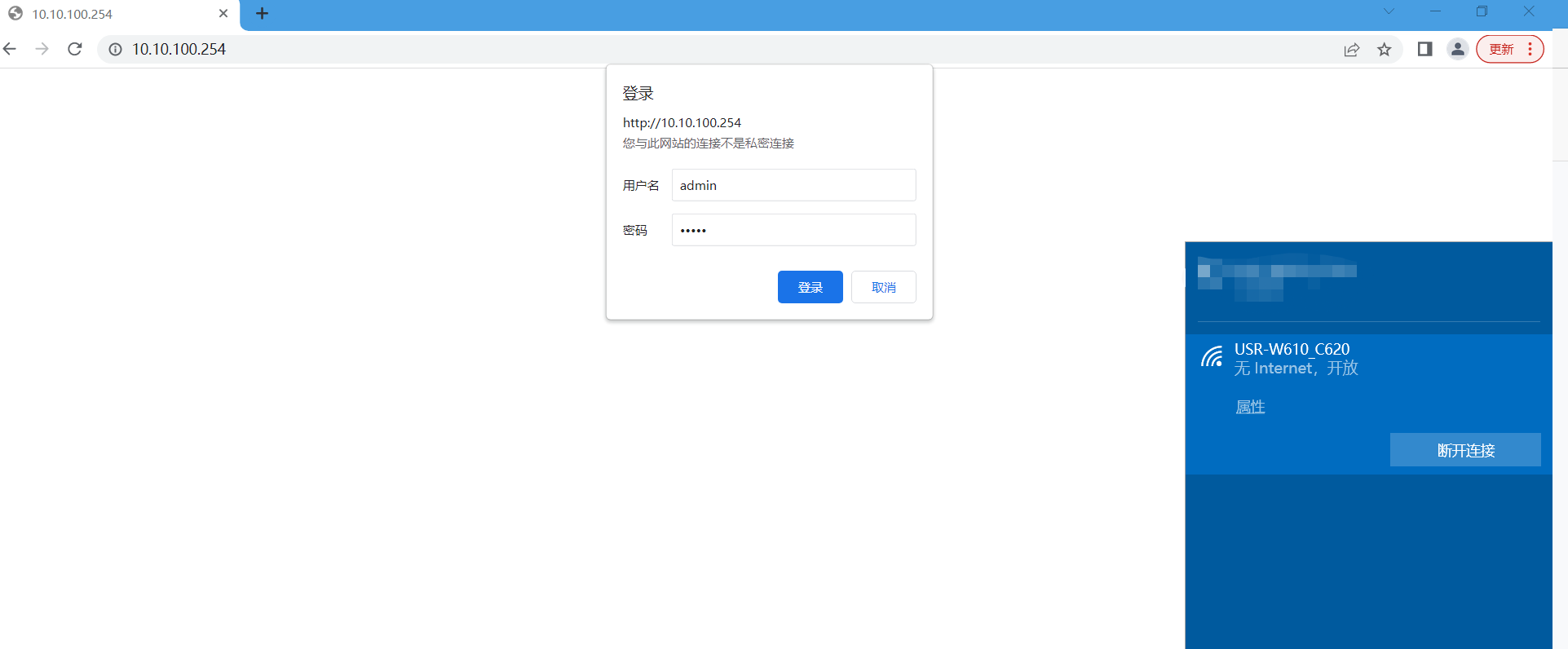The width and height of the screenshot is (1568, 649).
Task: Open the browser side panel
Action: [1424, 50]
